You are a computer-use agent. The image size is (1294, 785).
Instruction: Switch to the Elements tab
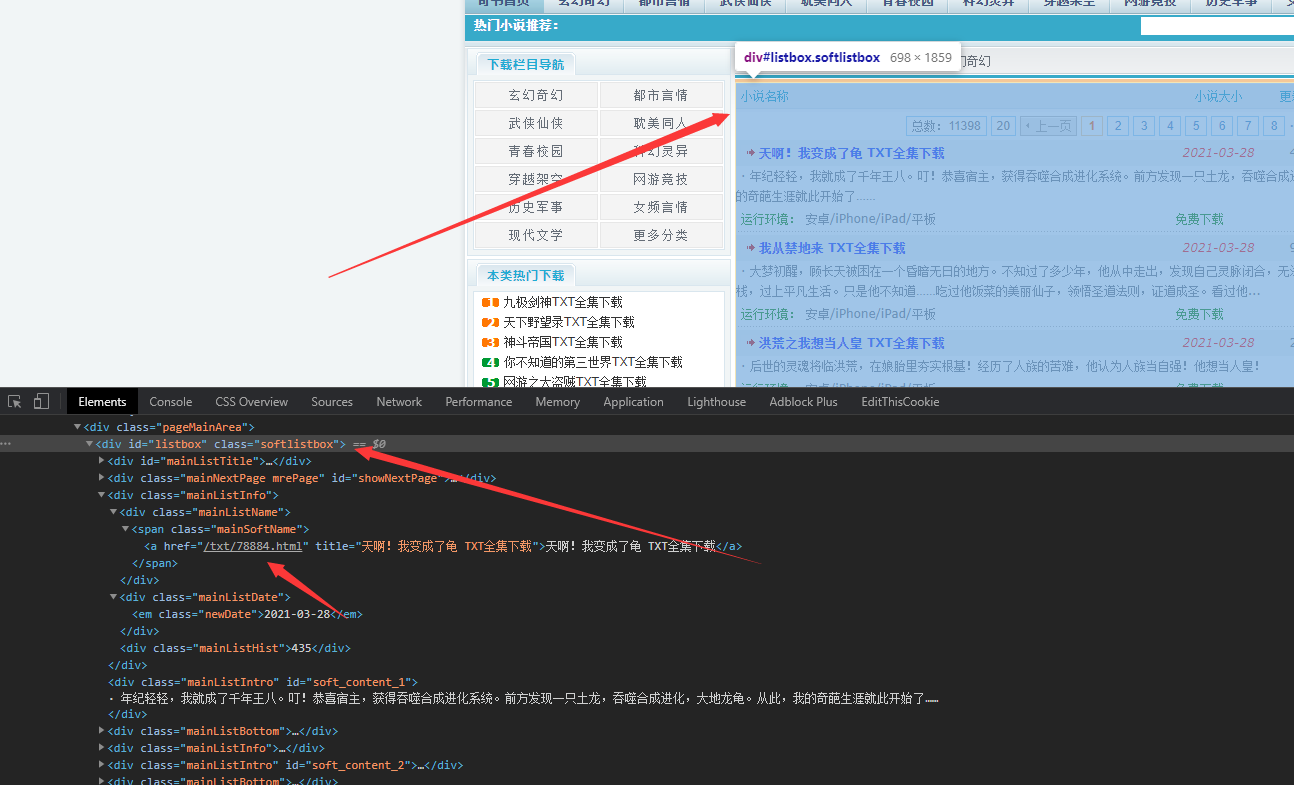click(102, 401)
